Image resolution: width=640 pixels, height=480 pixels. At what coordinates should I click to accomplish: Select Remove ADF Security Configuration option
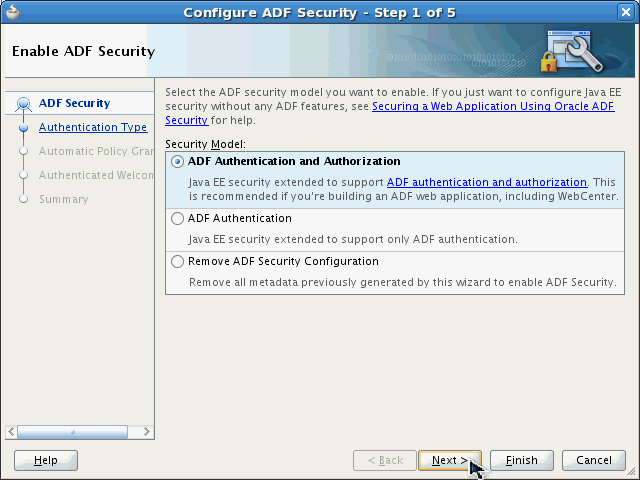[x=178, y=262]
